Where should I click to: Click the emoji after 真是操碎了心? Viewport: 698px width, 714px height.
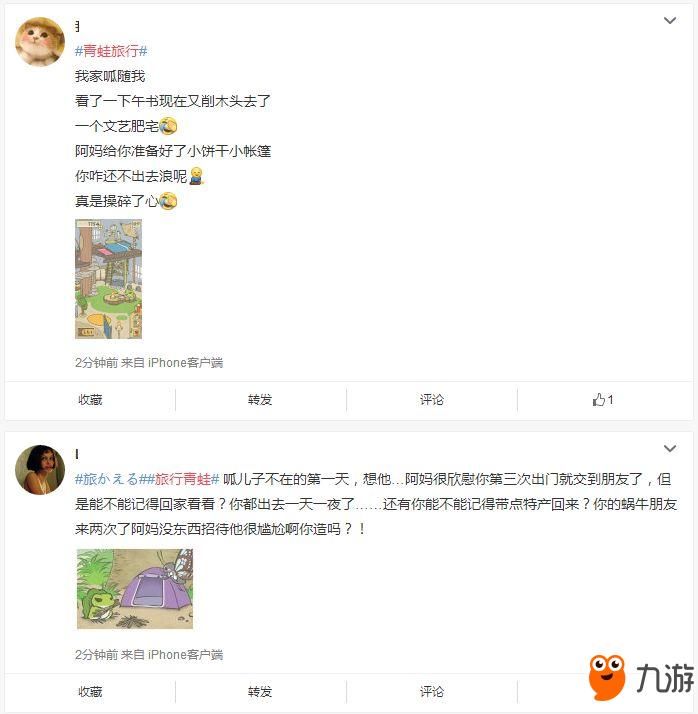pos(168,201)
